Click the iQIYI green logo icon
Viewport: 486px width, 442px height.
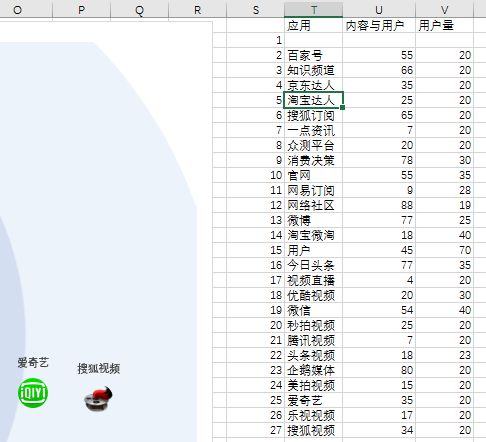click(x=33, y=393)
